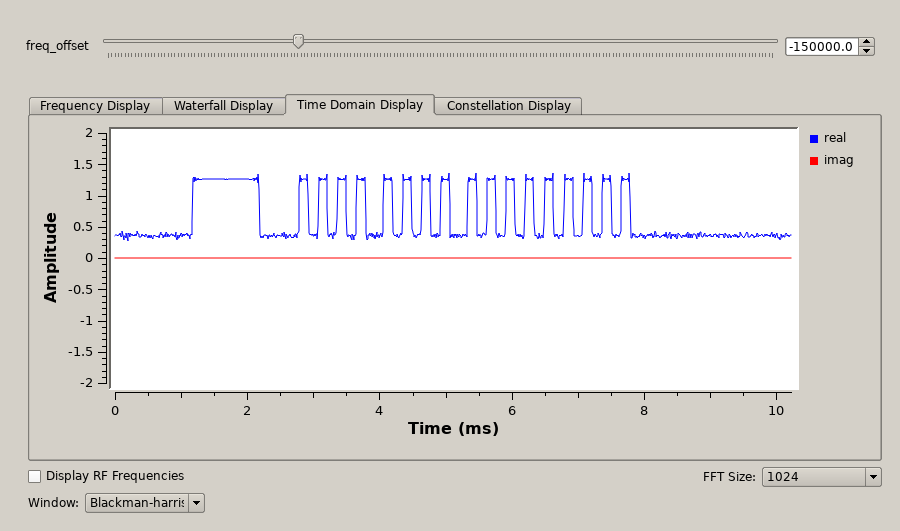The height and width of the screenshot is (531, 900).
Task: Increase freq_offset with the up arrow
Action: coord(867,42)
